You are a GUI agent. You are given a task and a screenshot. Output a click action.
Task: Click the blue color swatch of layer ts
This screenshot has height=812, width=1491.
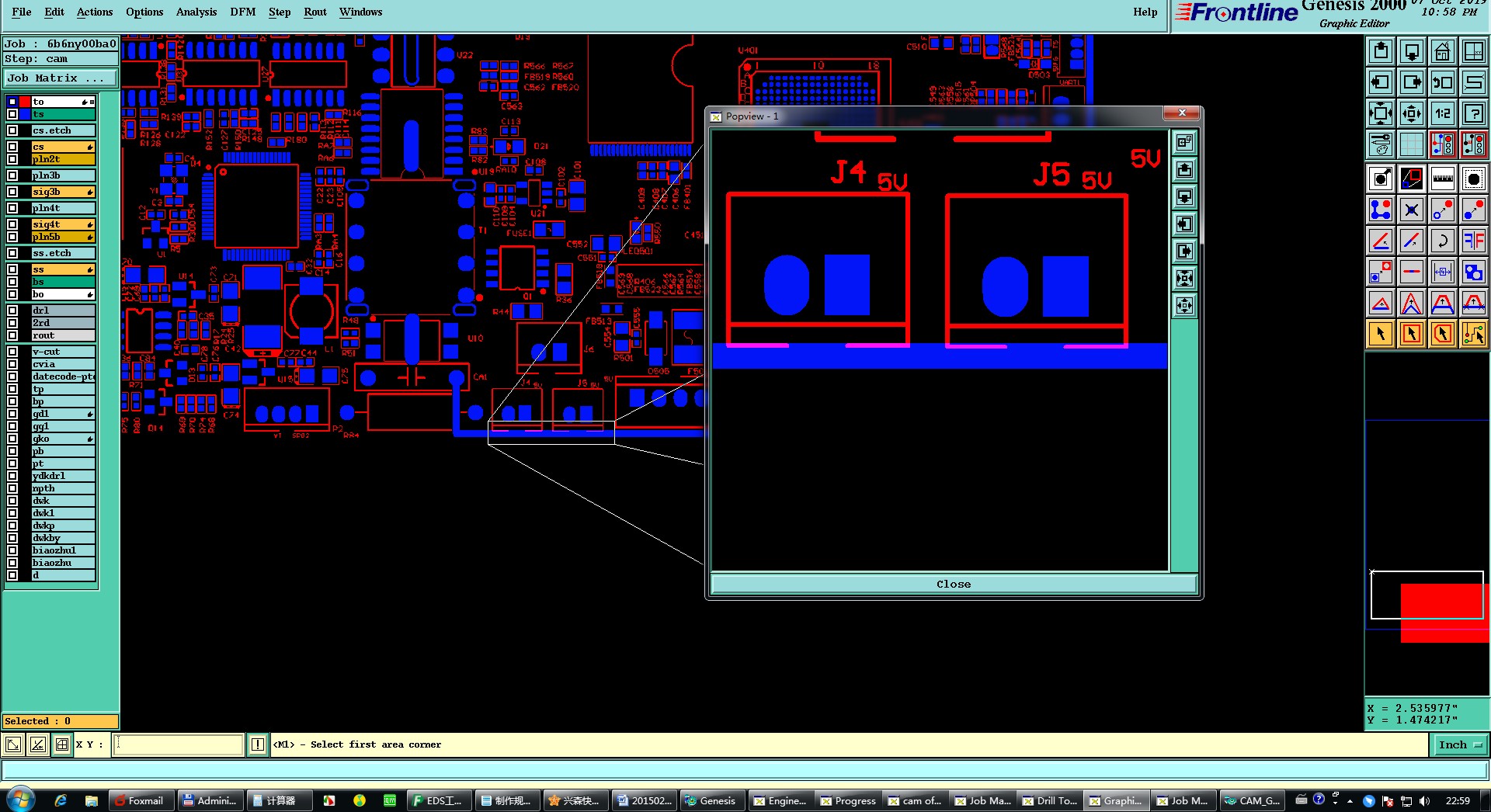(x=25, y=114)
